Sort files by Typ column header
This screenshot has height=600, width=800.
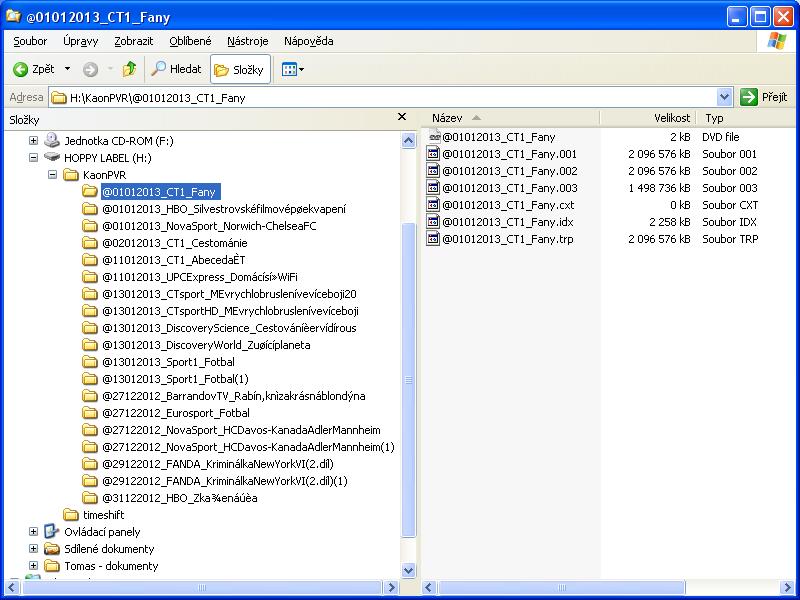(746, 118)
